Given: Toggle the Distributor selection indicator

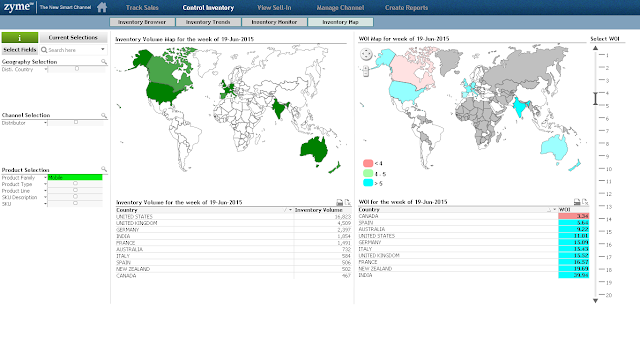Looking at the screenshot, I should 76,122.
